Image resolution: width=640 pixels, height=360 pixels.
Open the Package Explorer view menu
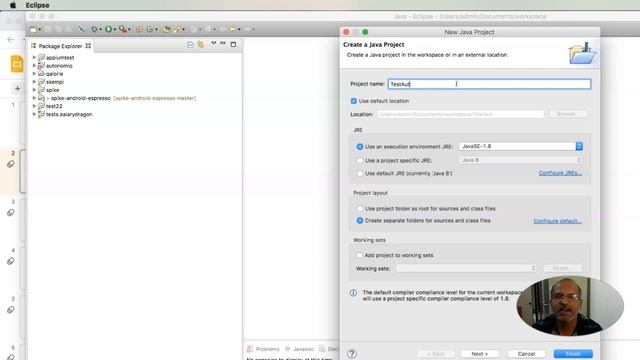pos(213,43)
